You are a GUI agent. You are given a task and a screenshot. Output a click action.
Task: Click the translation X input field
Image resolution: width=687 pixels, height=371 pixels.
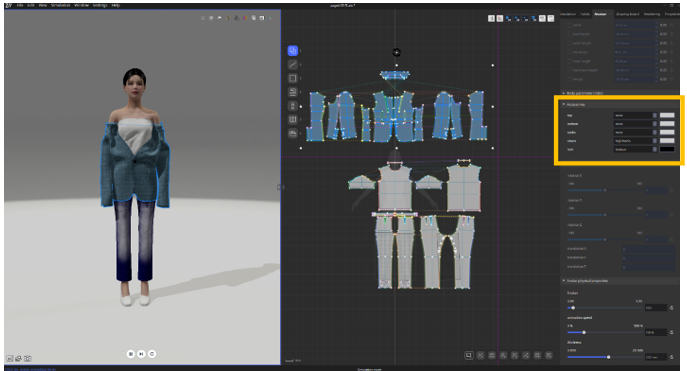[648, 249]
